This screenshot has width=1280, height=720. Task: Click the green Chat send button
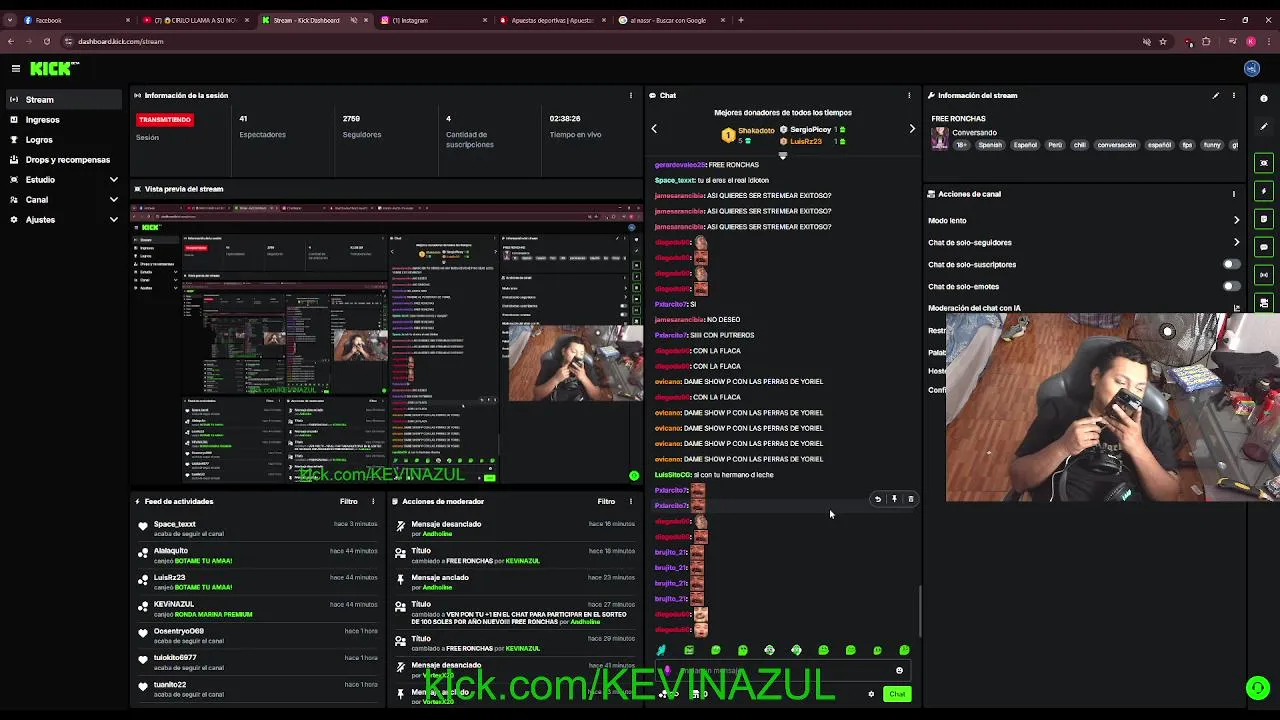[897, 694]
